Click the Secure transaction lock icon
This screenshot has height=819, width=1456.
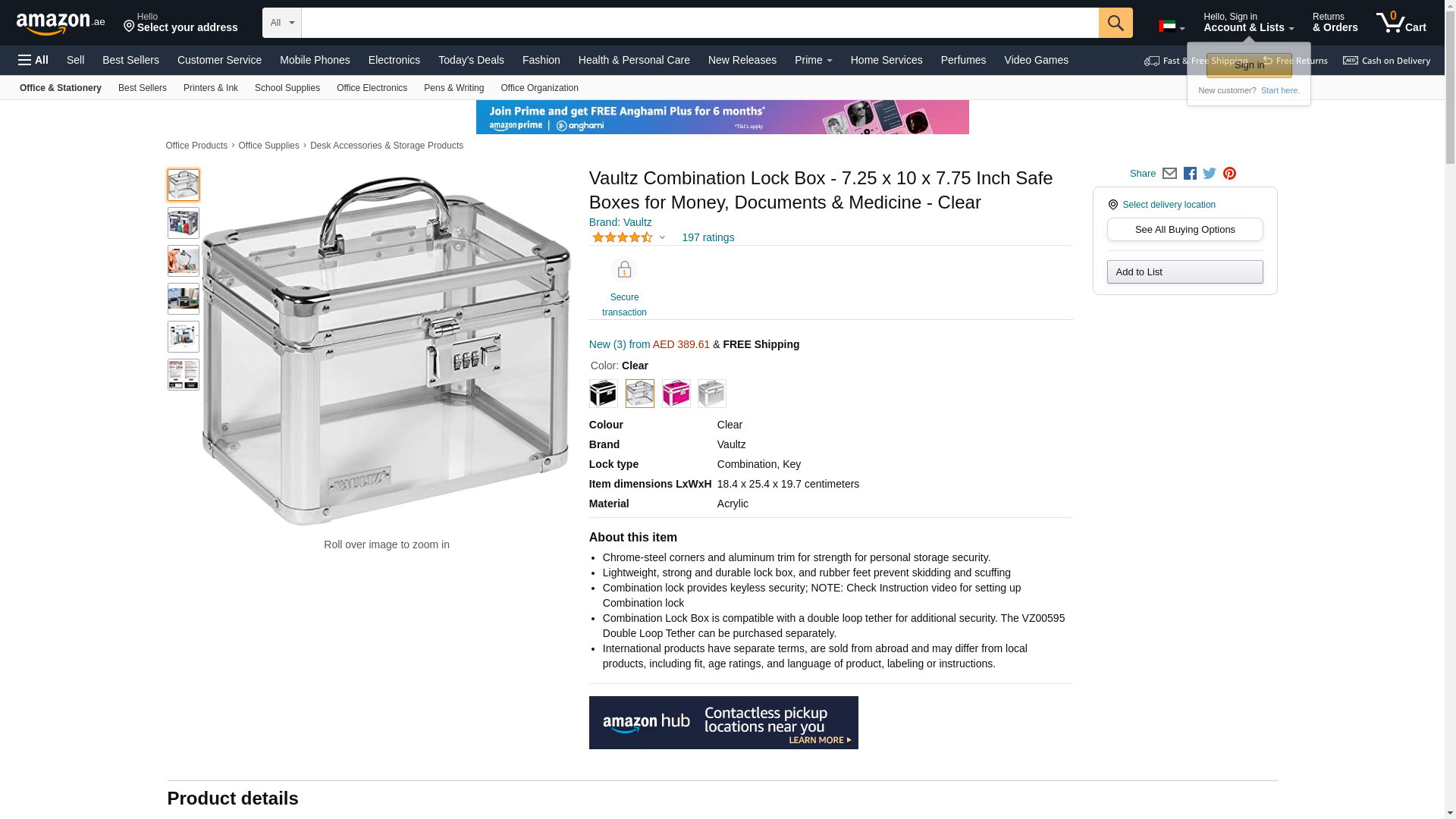coord(624,270)
